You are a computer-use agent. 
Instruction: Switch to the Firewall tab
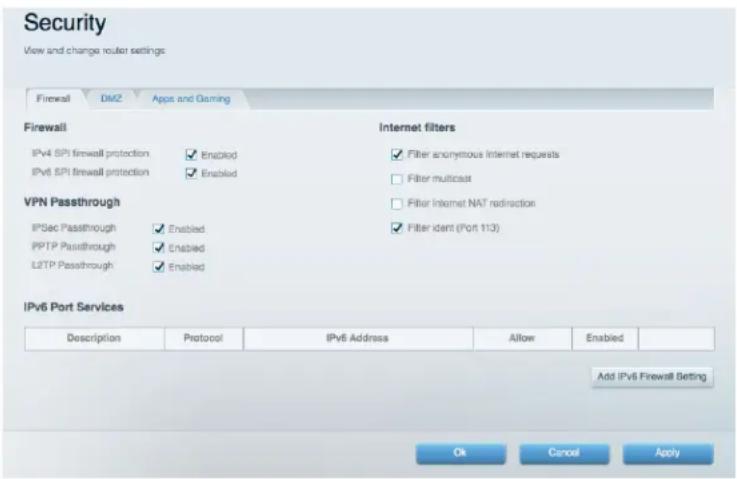[53, 99]
